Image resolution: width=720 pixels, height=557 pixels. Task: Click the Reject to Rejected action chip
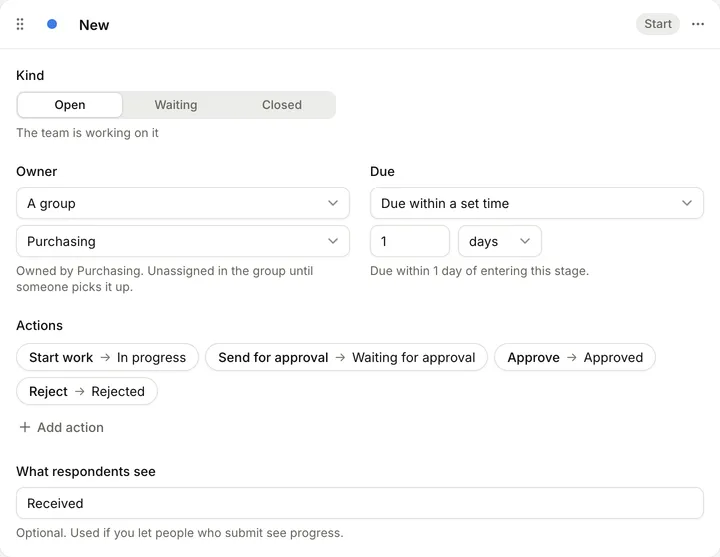87,391
